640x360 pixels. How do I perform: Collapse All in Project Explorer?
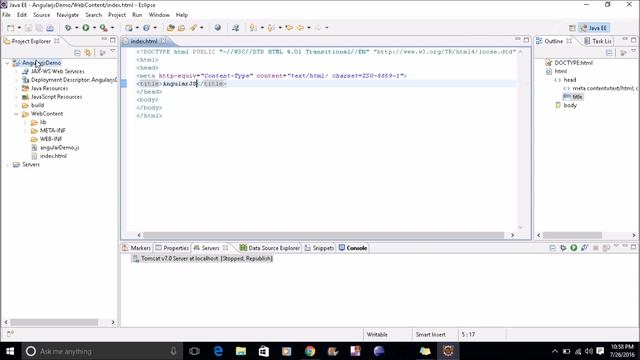77,53
